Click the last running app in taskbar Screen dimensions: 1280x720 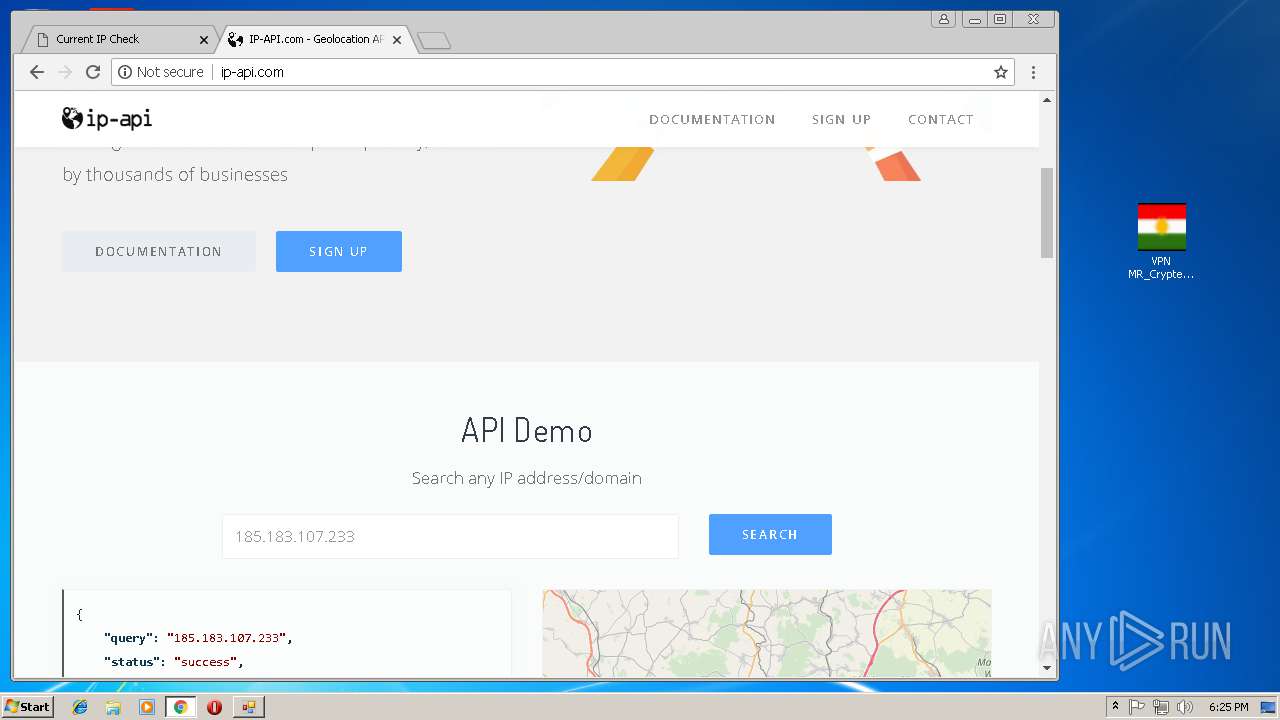(x=248, y=707)
